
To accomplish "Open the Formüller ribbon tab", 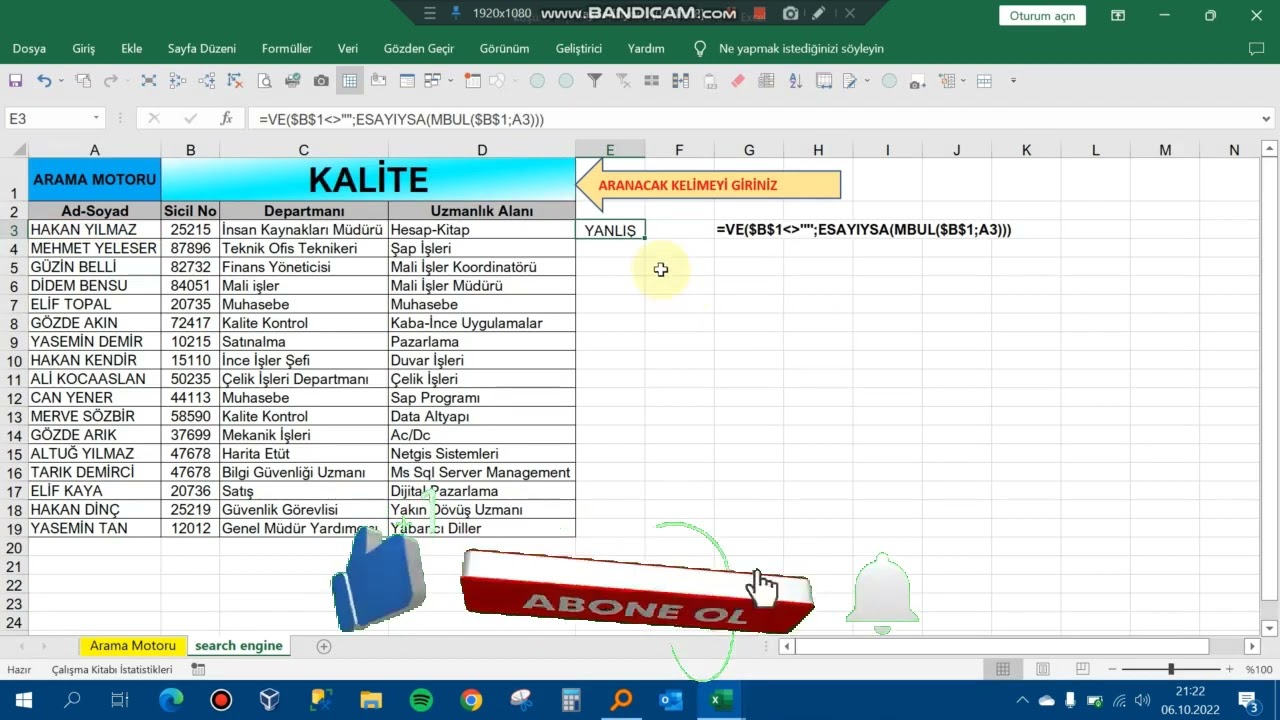I will (287, 48).
